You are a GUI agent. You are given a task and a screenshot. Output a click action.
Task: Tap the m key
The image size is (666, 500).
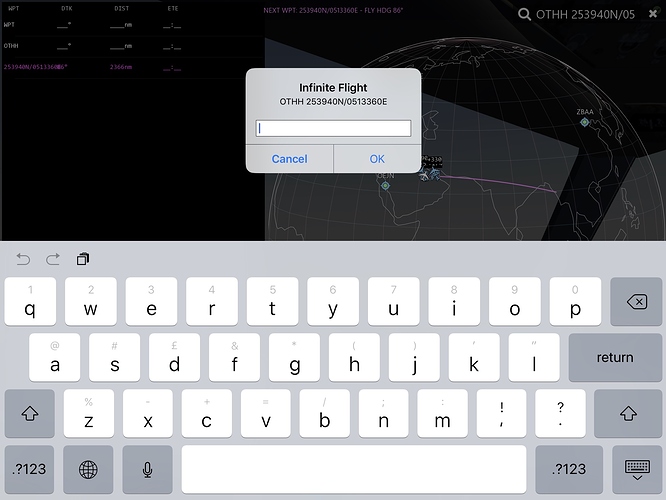(443, 413)
